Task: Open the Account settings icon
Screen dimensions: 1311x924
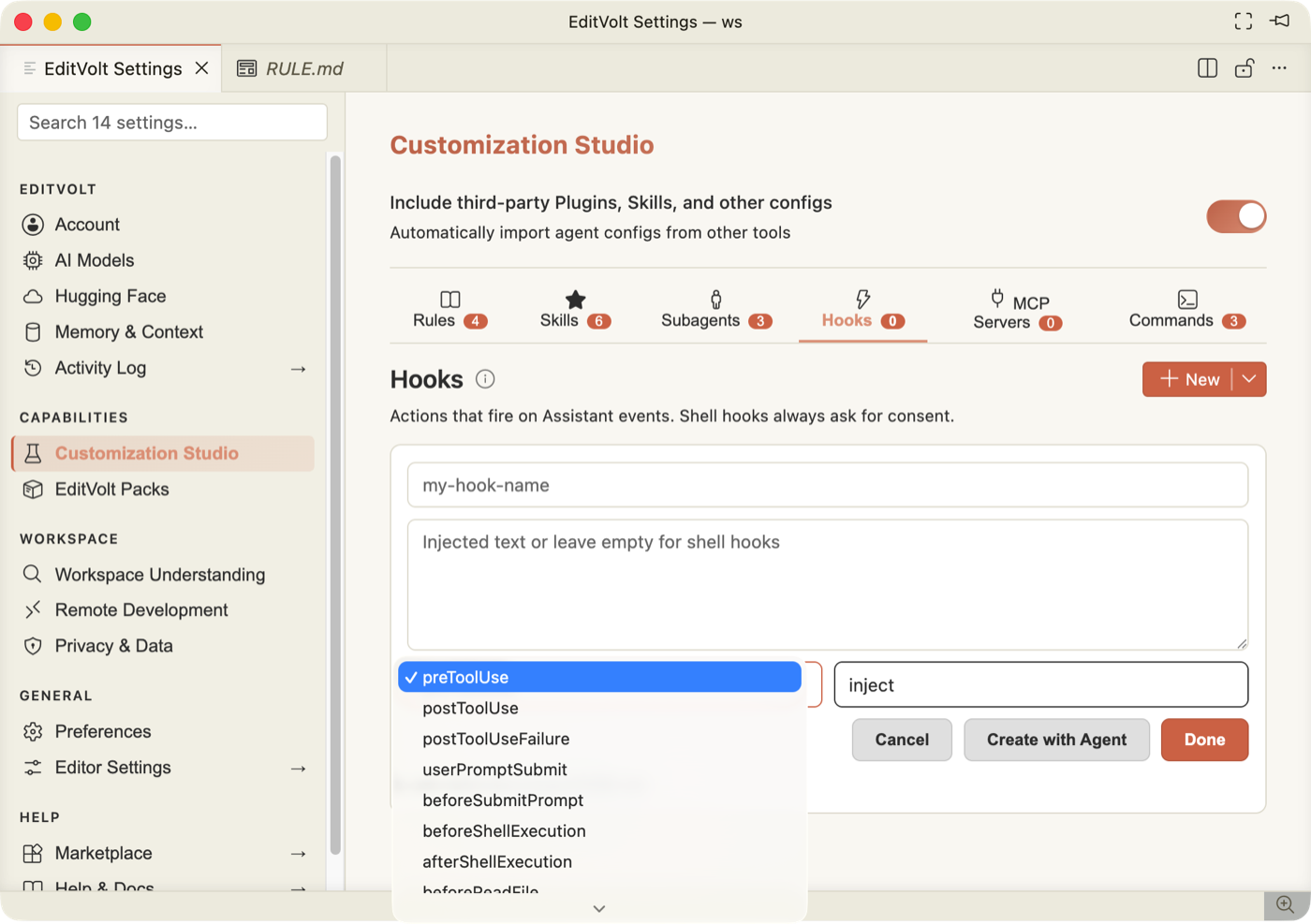Action: pos(33,225)
